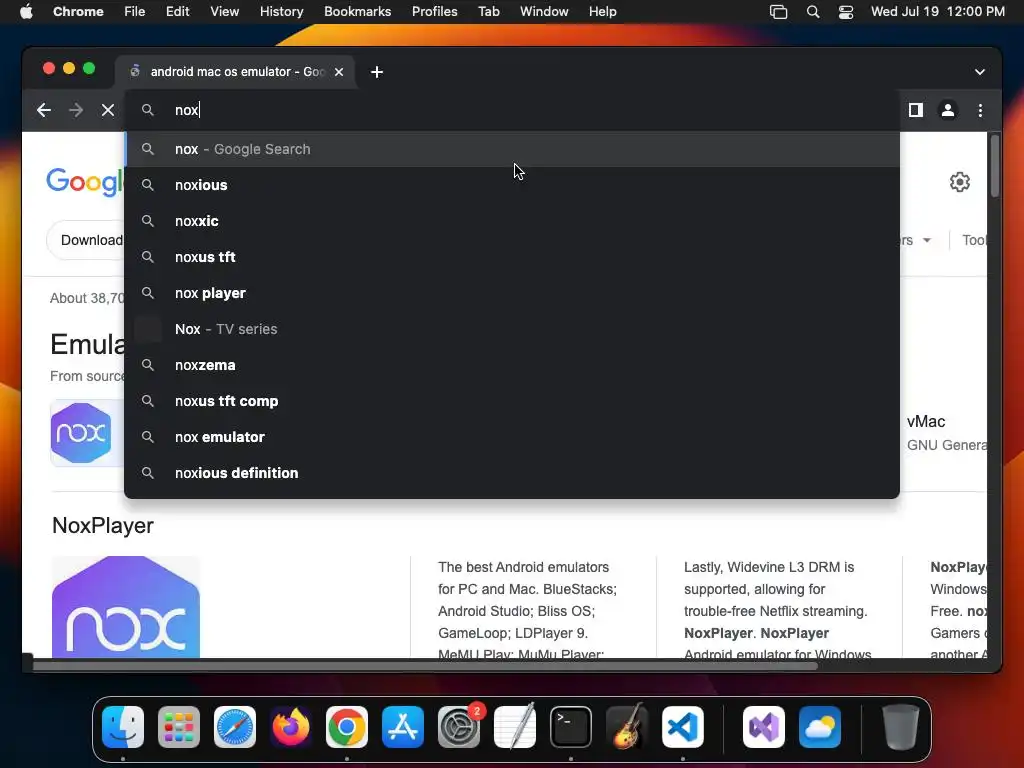The height and width of the screenshot is (768, 1024).
Task: Pick the 'noxus tft' suggestion
Action: click(512, 257)
